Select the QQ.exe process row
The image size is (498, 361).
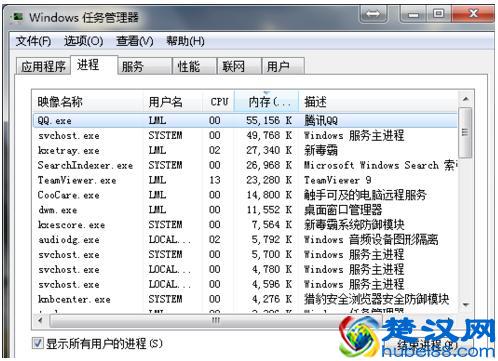point(245,120)
